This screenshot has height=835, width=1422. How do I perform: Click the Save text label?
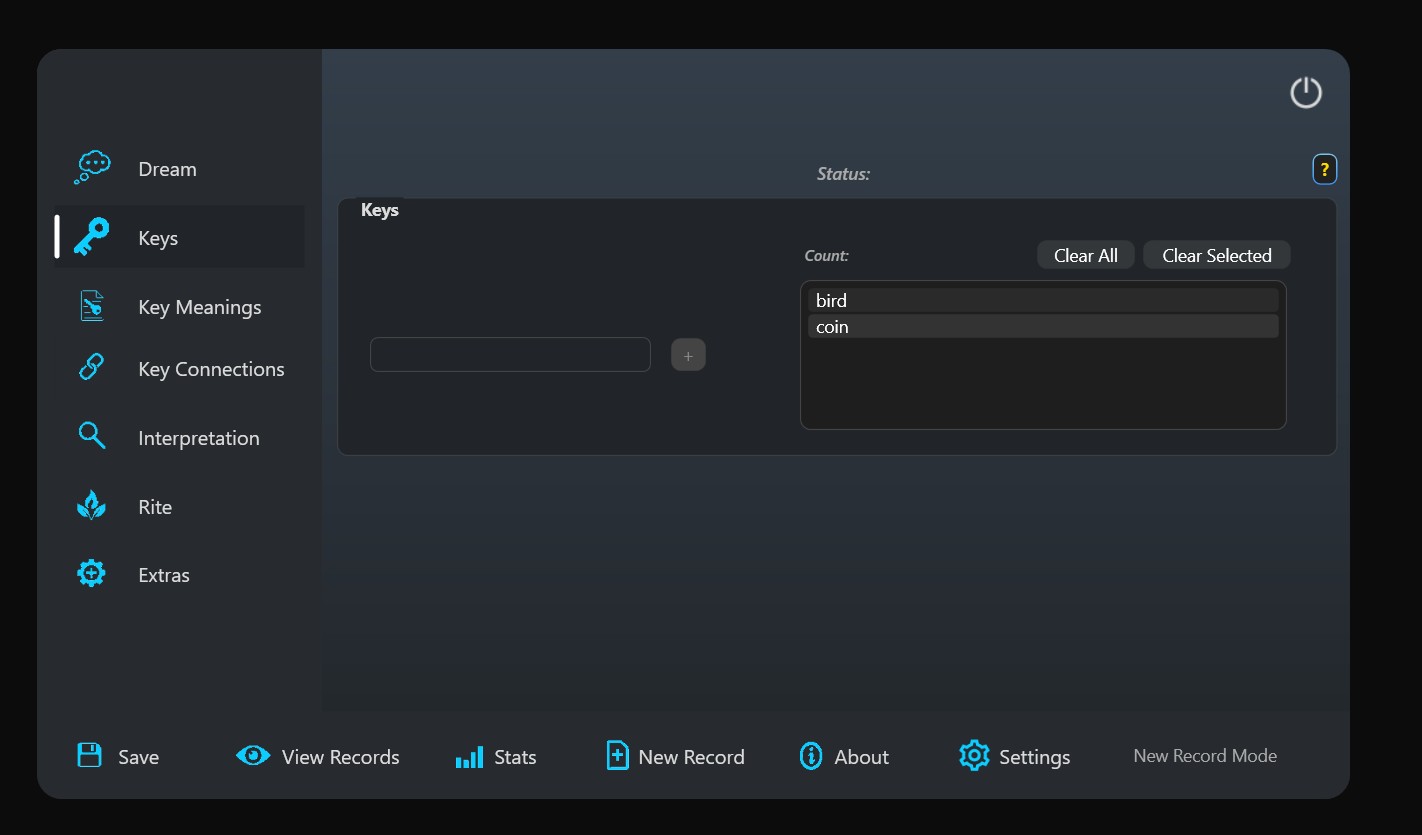138,757
